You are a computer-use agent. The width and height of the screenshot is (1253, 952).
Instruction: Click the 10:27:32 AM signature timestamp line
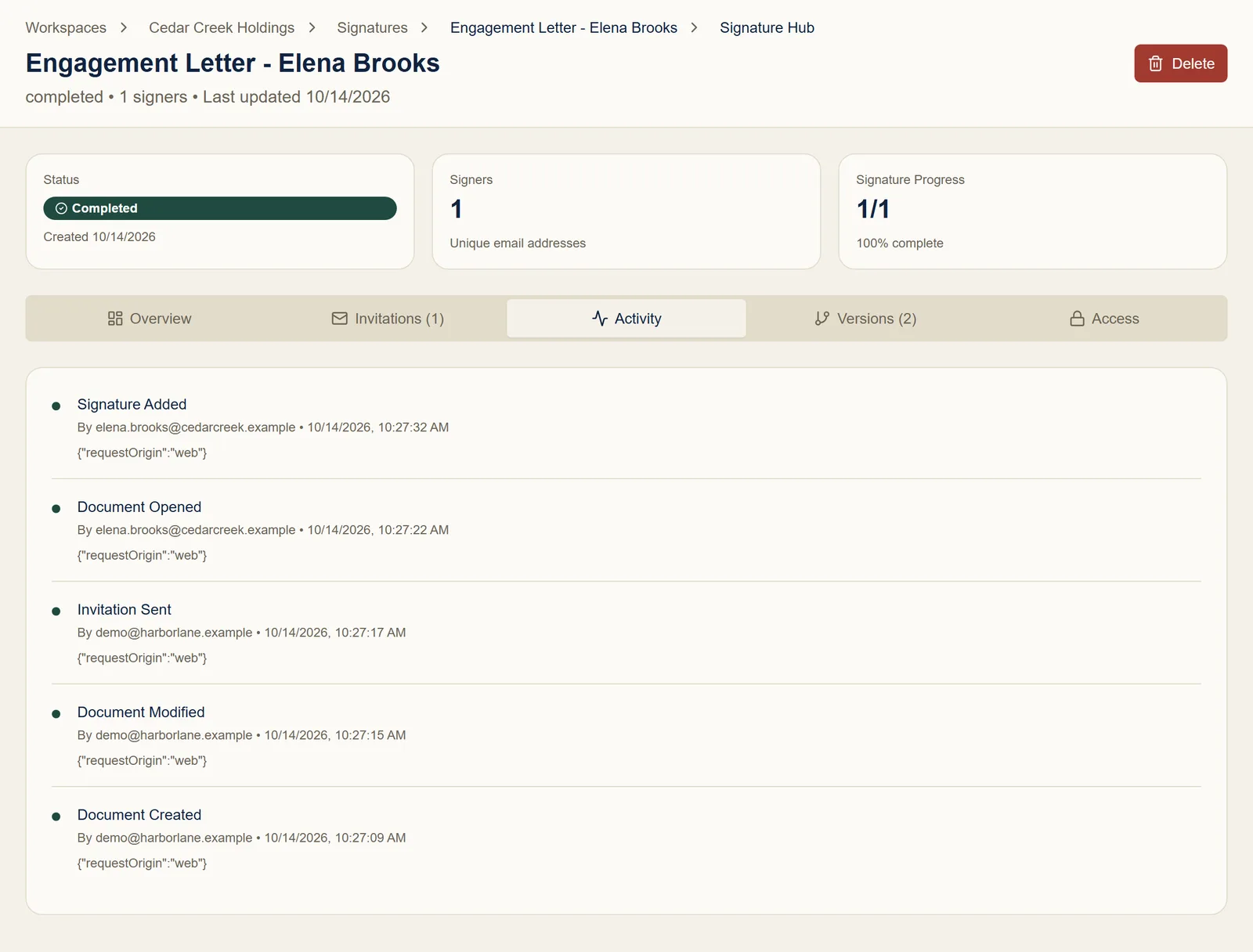[x=263, y=427]
